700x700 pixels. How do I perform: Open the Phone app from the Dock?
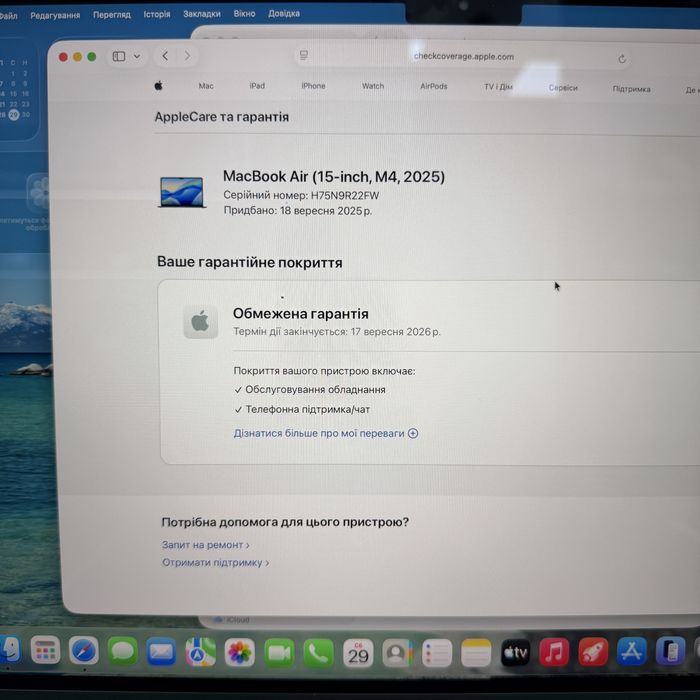pyautogui.click(x=318, y=654)
